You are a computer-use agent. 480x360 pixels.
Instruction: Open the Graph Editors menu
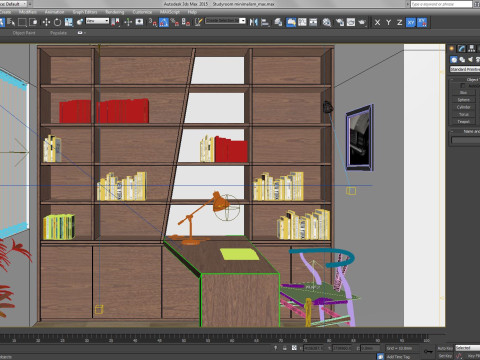(85, 12)
